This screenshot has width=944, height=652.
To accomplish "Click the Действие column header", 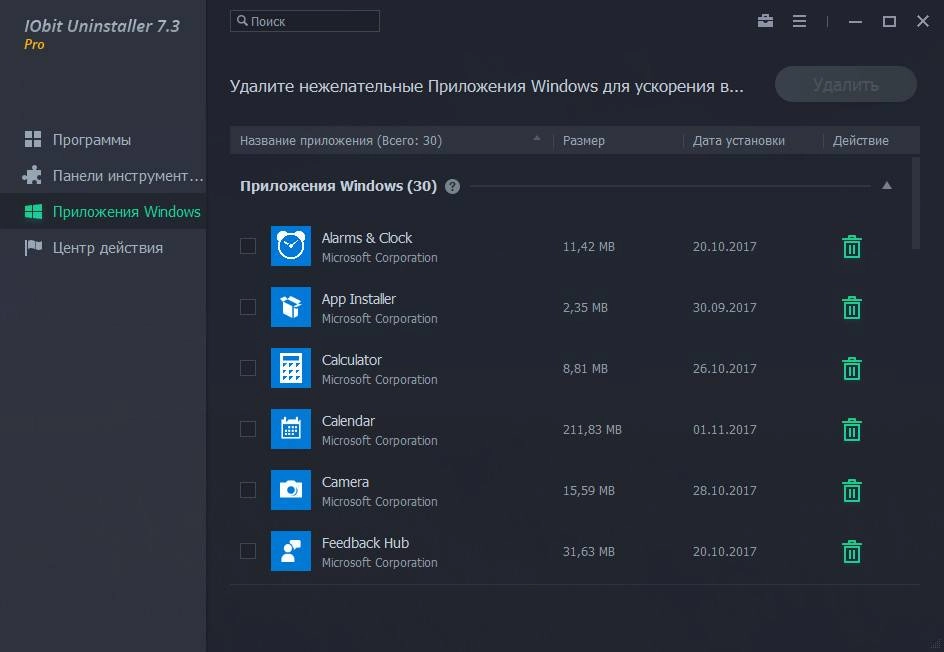I will pos(869,140).
